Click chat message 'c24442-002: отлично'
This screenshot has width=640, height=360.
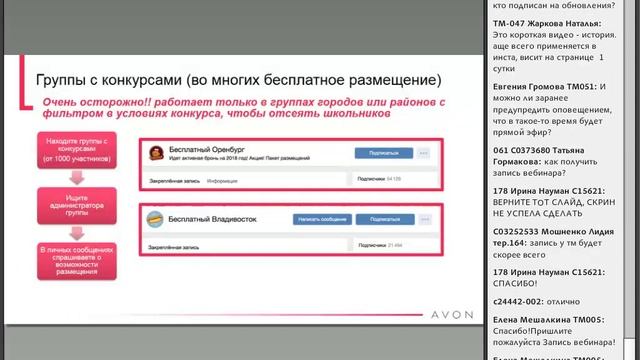pyautogui.click(x=536, y=302)
